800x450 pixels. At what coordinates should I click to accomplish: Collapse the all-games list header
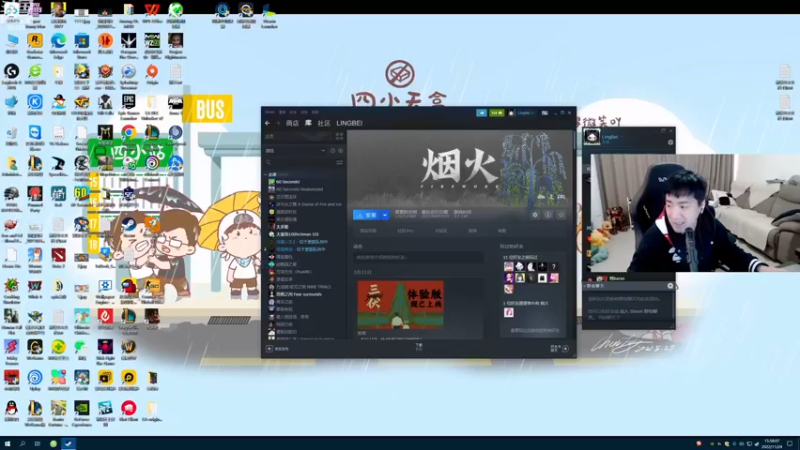coord(276,174)
